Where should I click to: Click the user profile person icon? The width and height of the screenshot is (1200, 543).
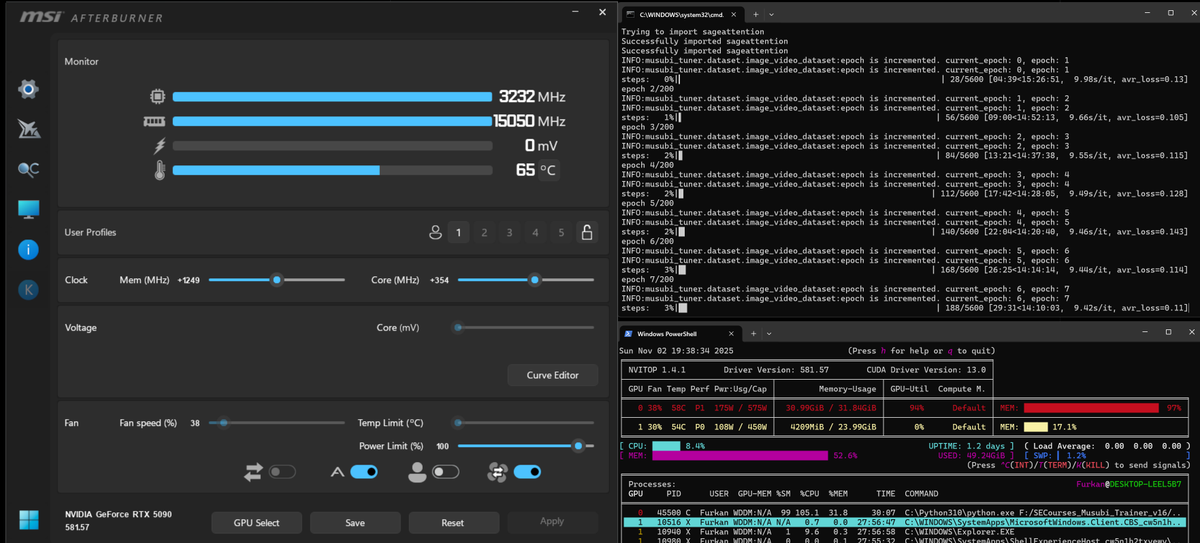[x=435, y=232]
